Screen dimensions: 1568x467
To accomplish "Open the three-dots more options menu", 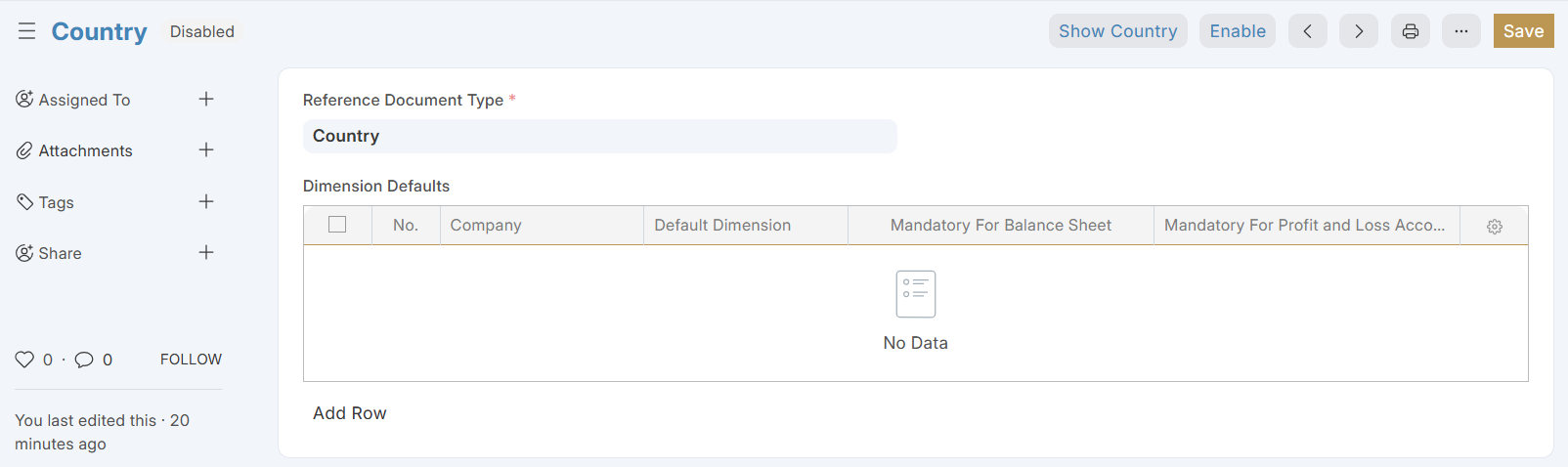I will 1460,31.
